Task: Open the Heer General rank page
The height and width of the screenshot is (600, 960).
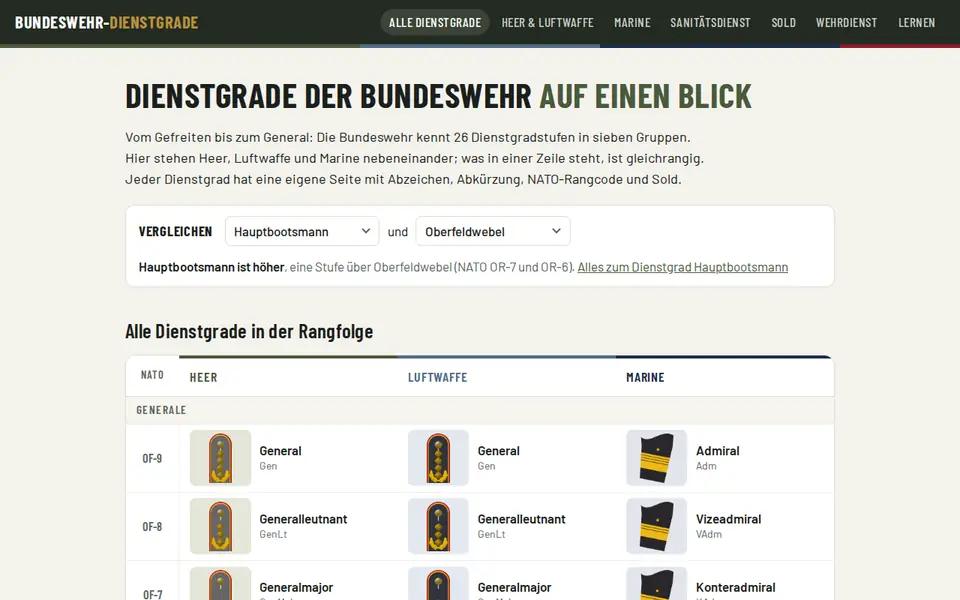Action: [x=280, y=451]
